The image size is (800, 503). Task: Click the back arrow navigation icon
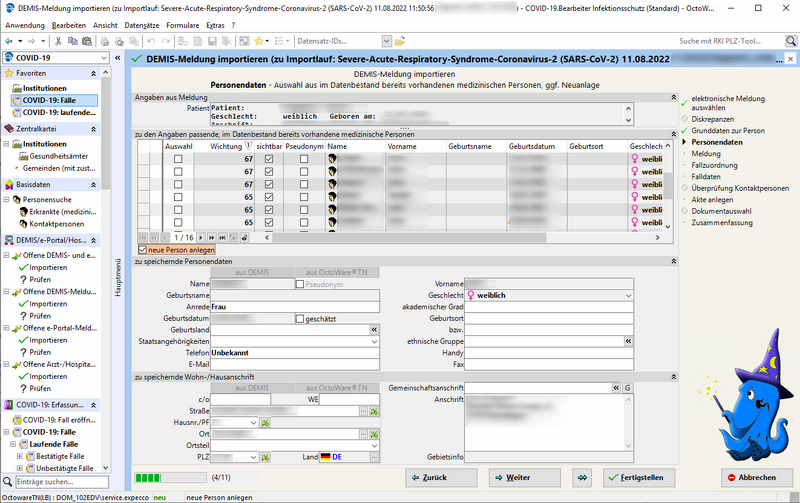[x=9, y=41]
